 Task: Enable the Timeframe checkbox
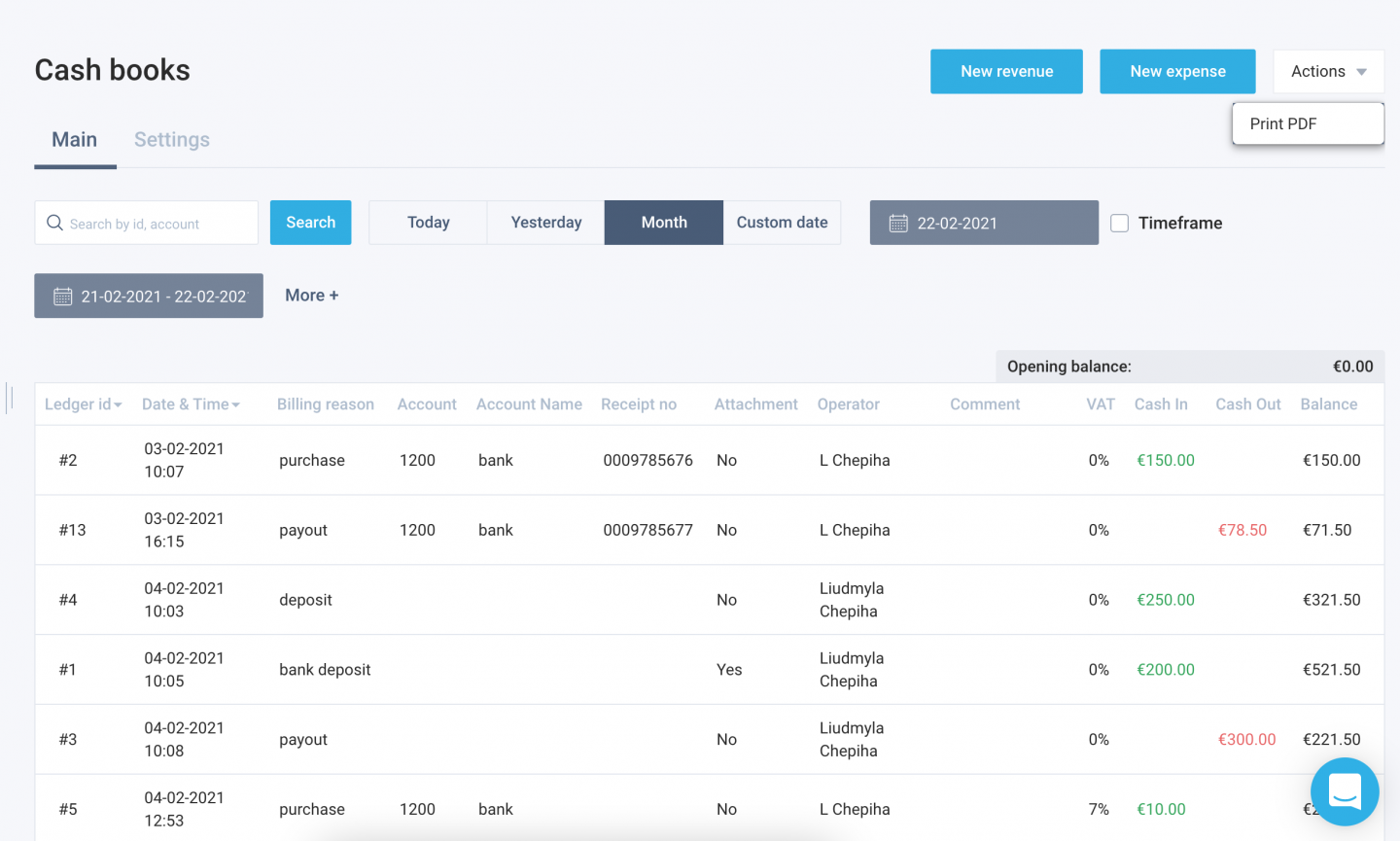[x=1120, y=223]
